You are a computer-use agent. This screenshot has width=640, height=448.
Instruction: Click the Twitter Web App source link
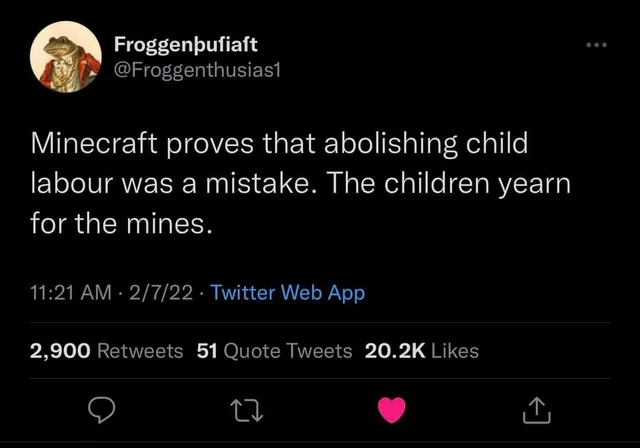(290, 293)
